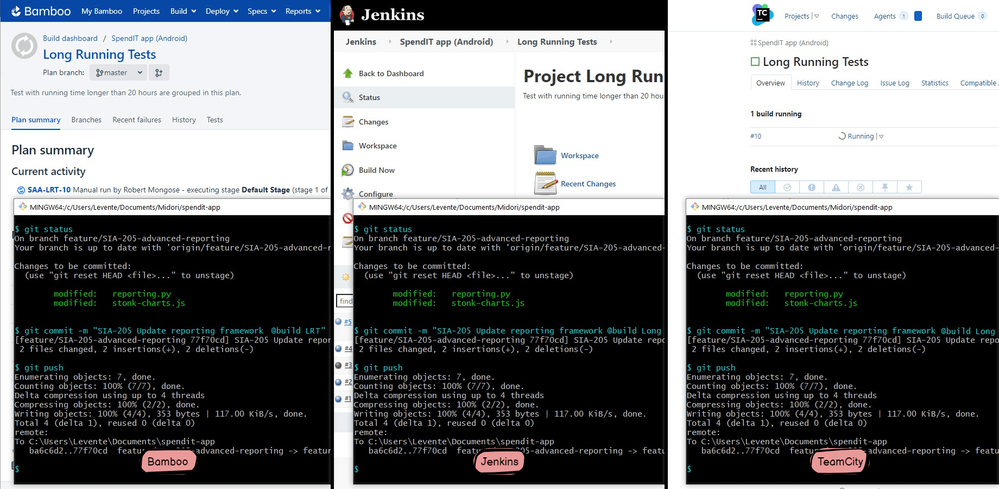Expand the Deploy dropdown in Bamboo
Image resolution: width=999 pixels, height=489 pixels.
click(222, 11)
